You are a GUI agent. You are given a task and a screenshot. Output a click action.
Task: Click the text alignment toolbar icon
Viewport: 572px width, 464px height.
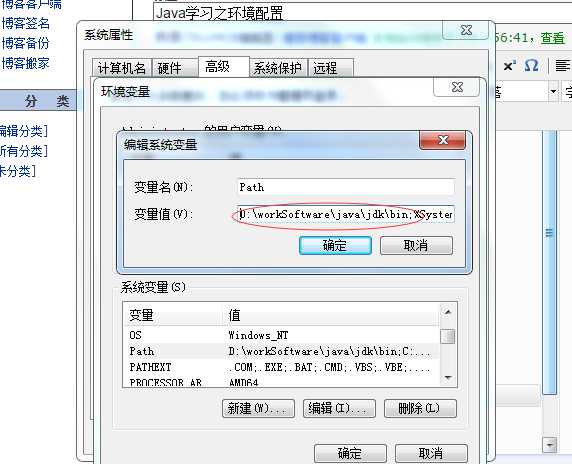pos(562,66)
